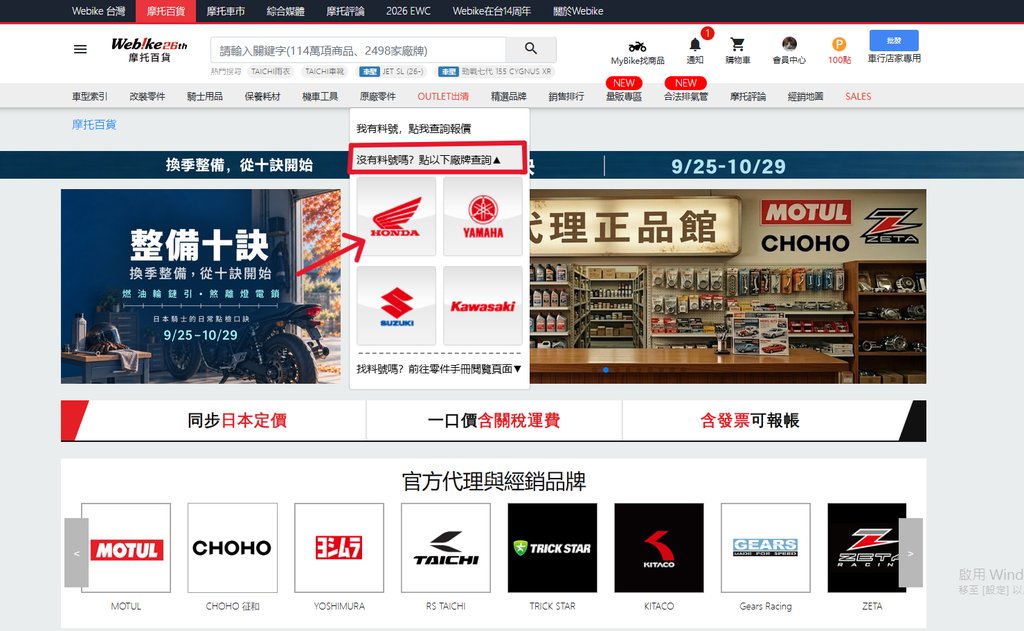The image size is (1024, 631).
Task: Open the 原廠零件 menu
Action: 377,96
